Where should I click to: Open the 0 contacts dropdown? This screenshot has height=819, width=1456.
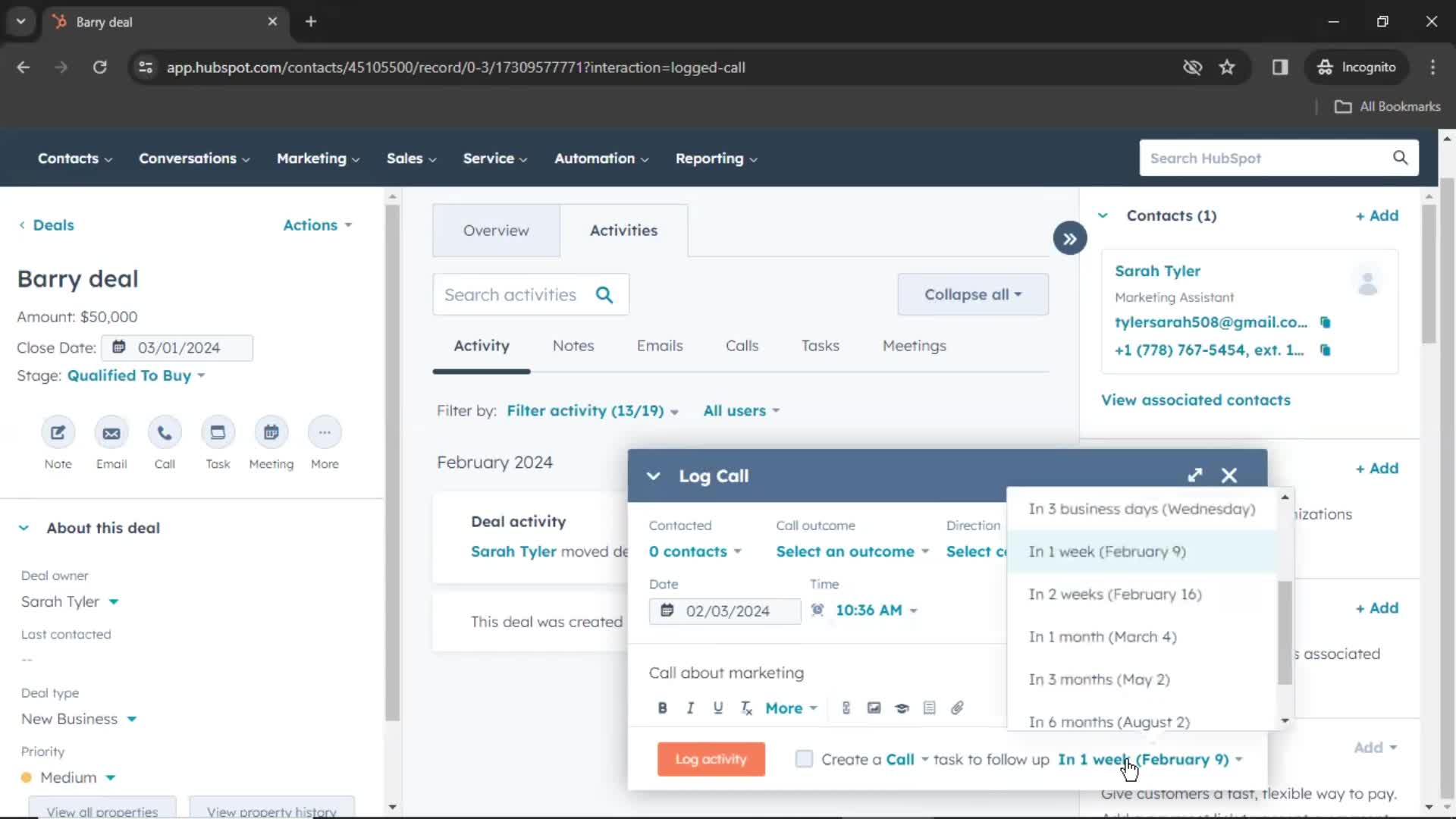pos(695,551)
